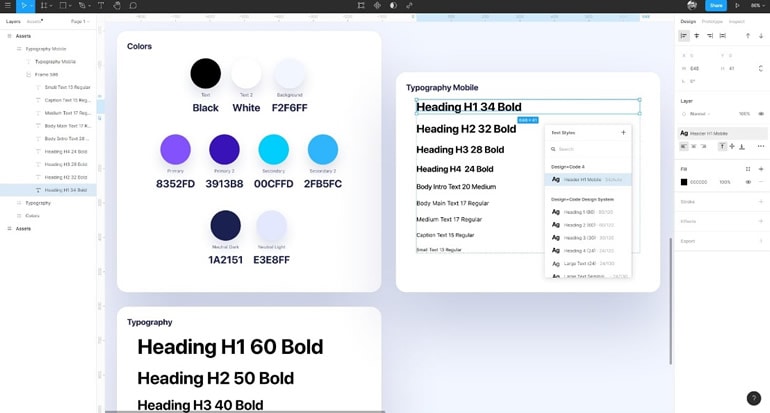Screen dimensions: 770x413
Task: Click the link icon in top center toolbar
Action: [x=410, y=6]
